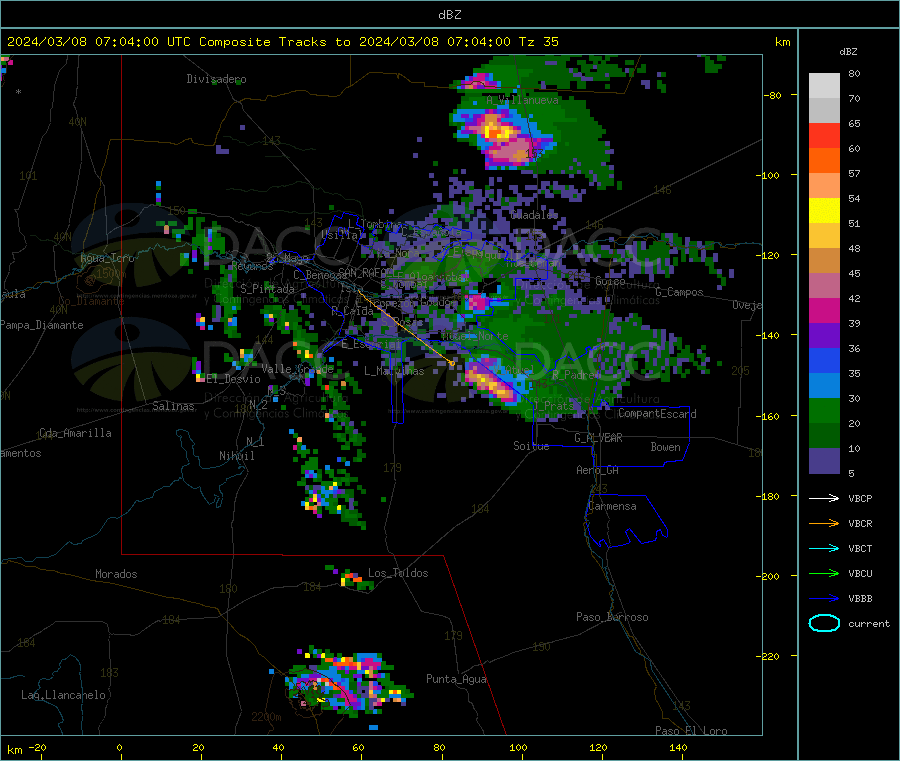Pick the magenta 39-42 dBZ legend swatch
The width and height of the screenshot is (900, 761).
click(824, 310)
